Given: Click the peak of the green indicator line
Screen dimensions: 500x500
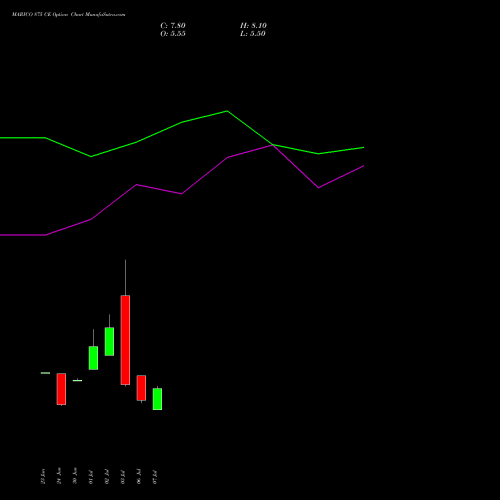Looking at the screenshot, I should (x=227, y=111).
